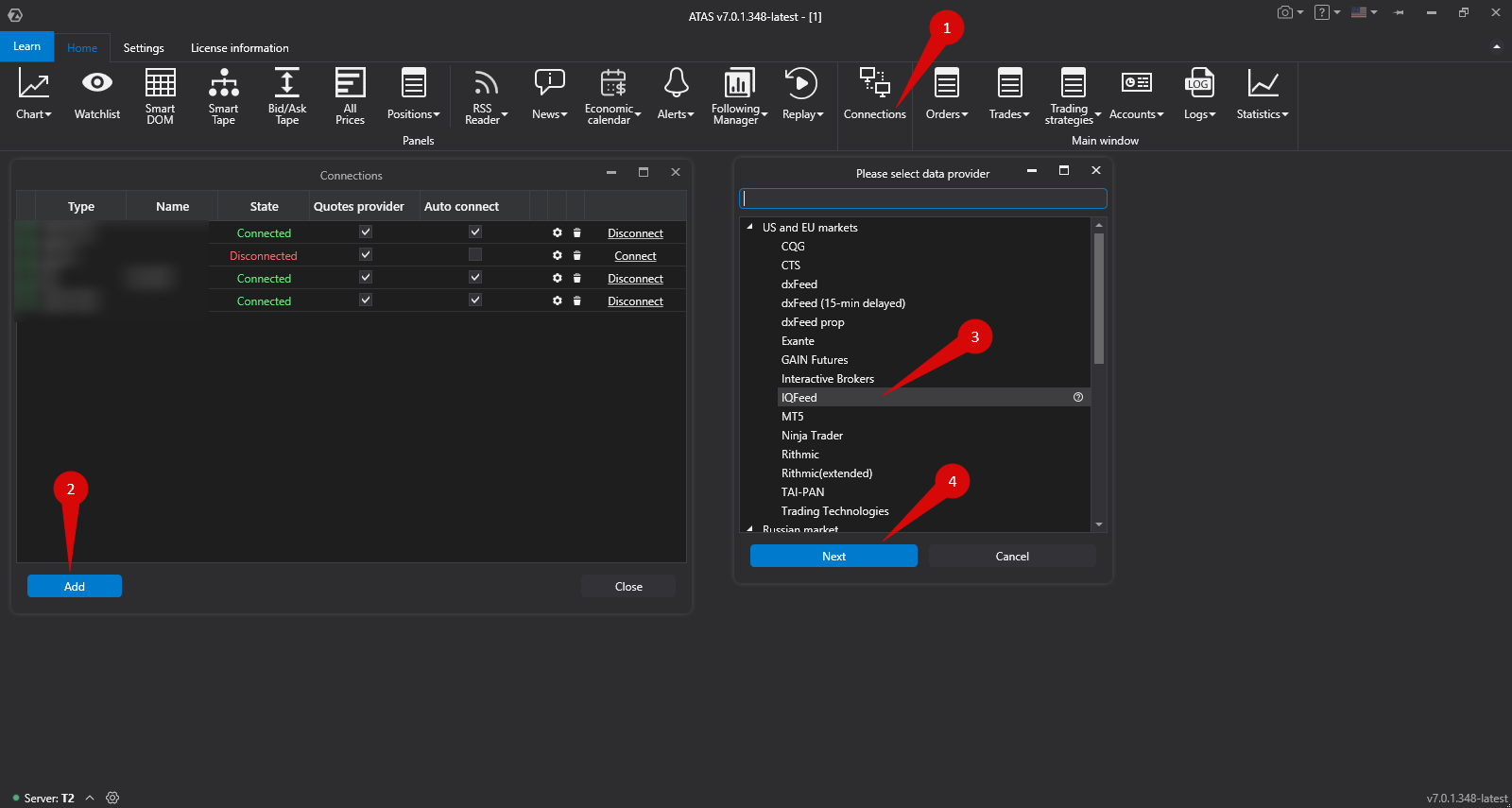1512x808 pixels.
Task: Delete the first connection via trash icon
Action: [x=577, y=232]
